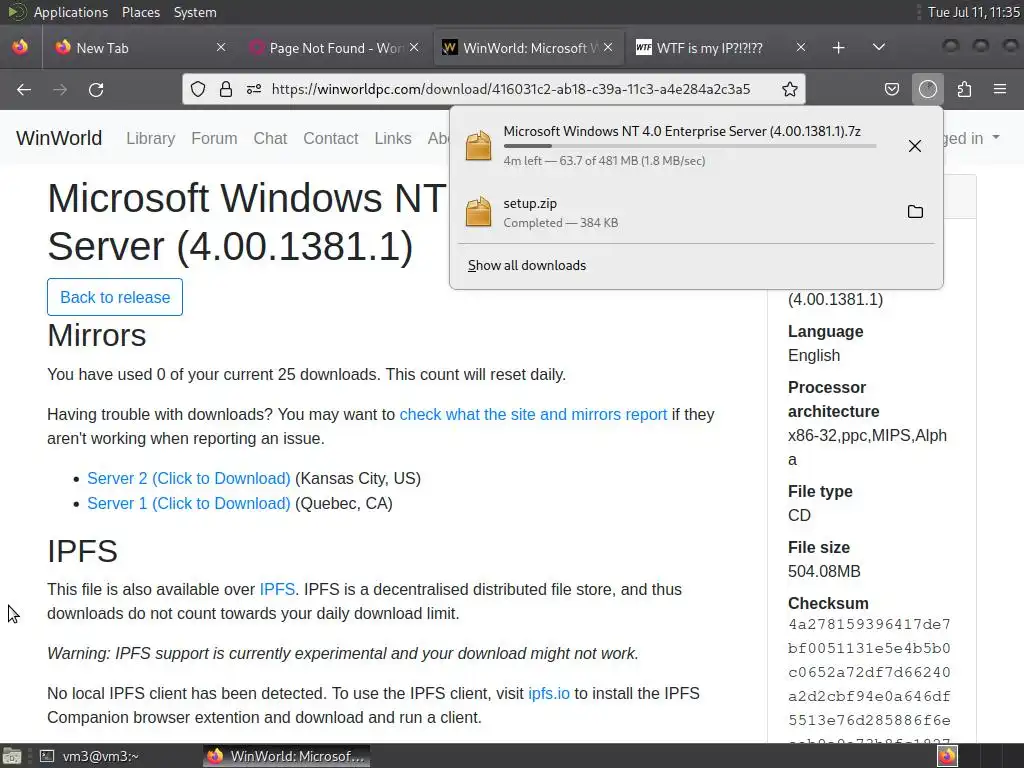Viewport: 1024px width, 768px height.
Task: Open the System menu
Action: (x=195, y=12)
